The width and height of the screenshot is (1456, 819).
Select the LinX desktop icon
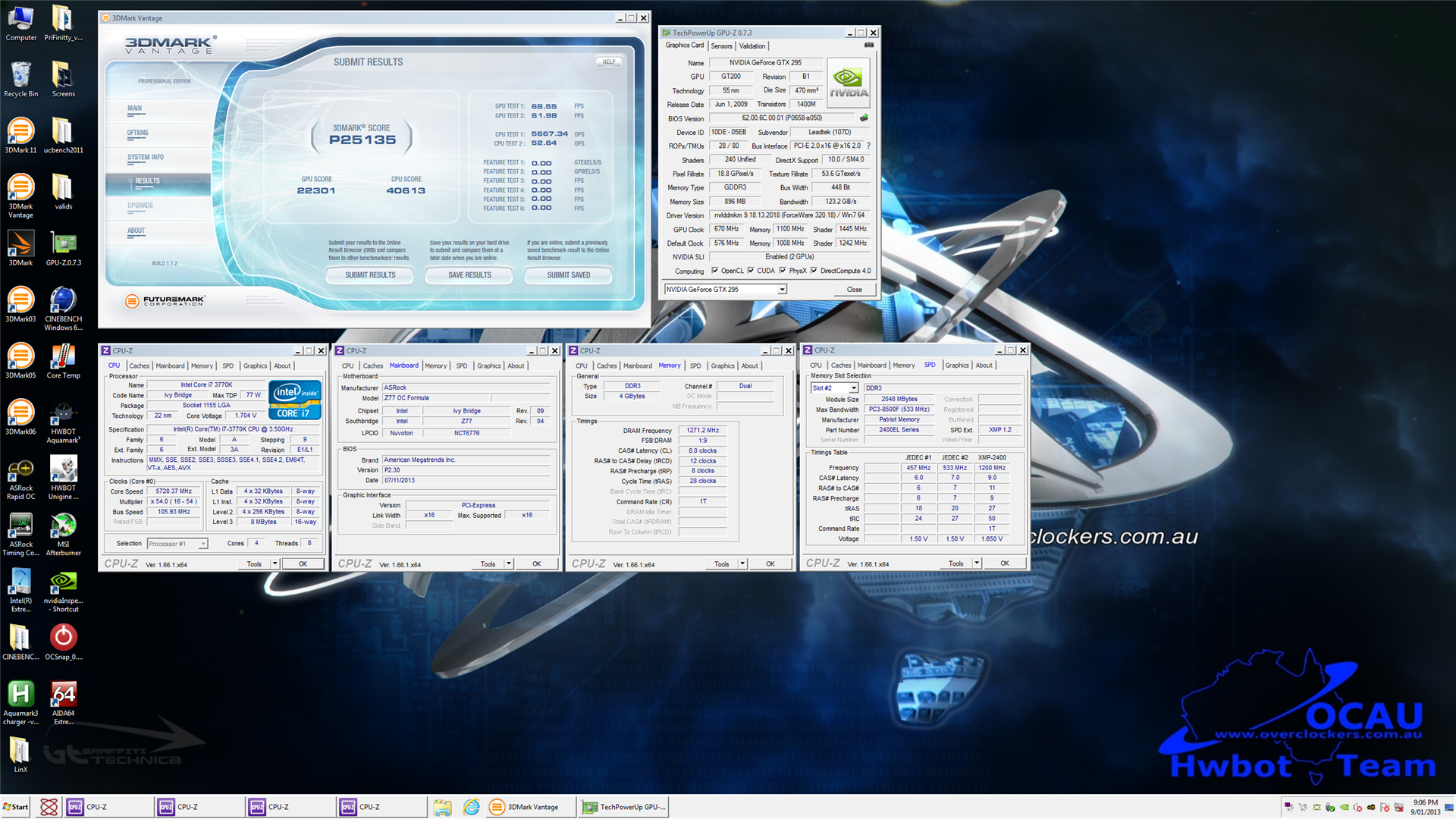tap(20, 754)
